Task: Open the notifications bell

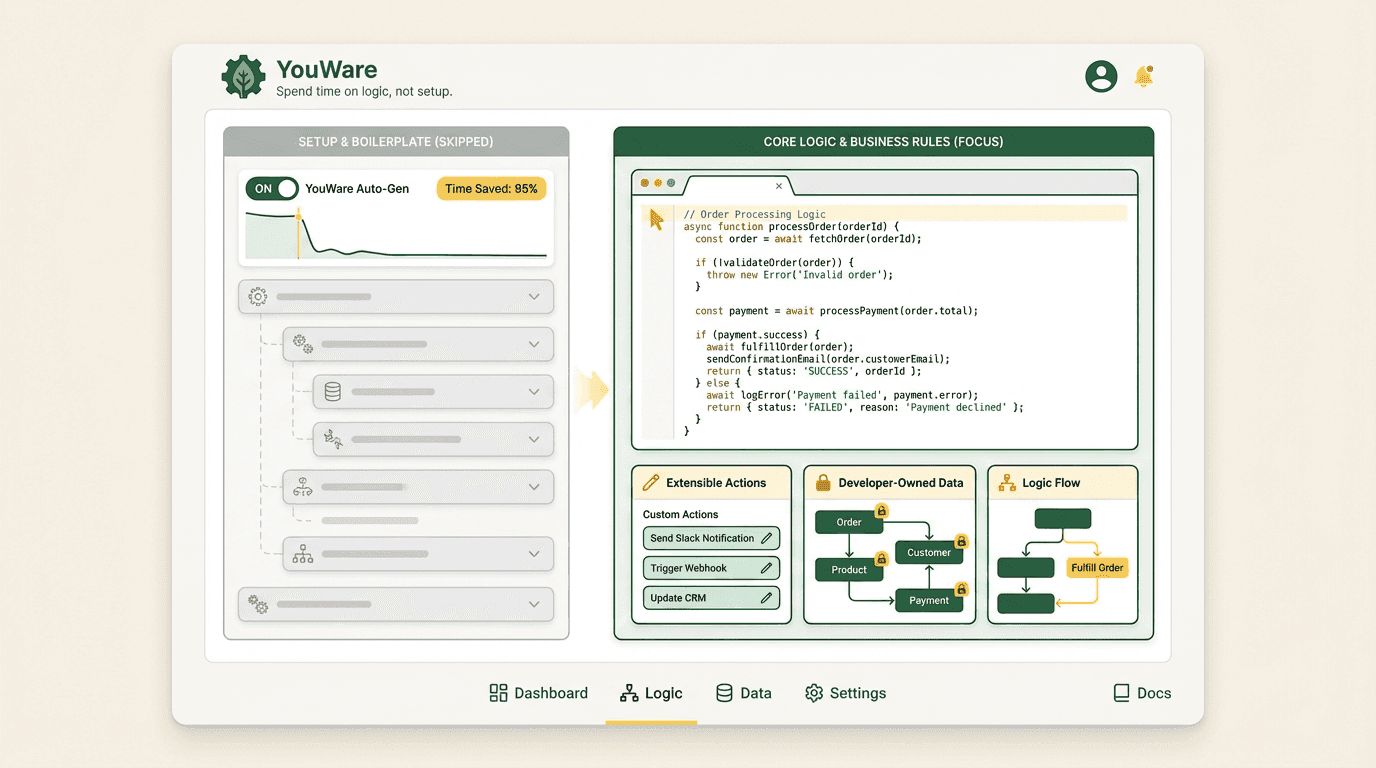Action: click(1143, 76)
